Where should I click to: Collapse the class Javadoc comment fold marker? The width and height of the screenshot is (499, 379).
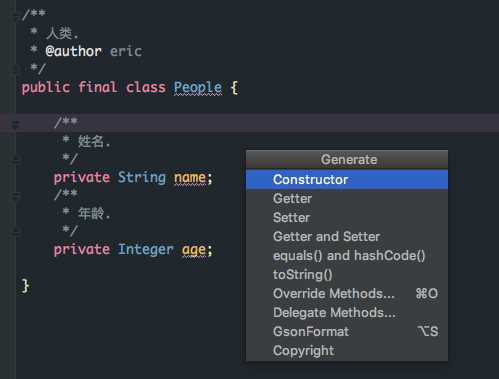[x=15, y=16]
